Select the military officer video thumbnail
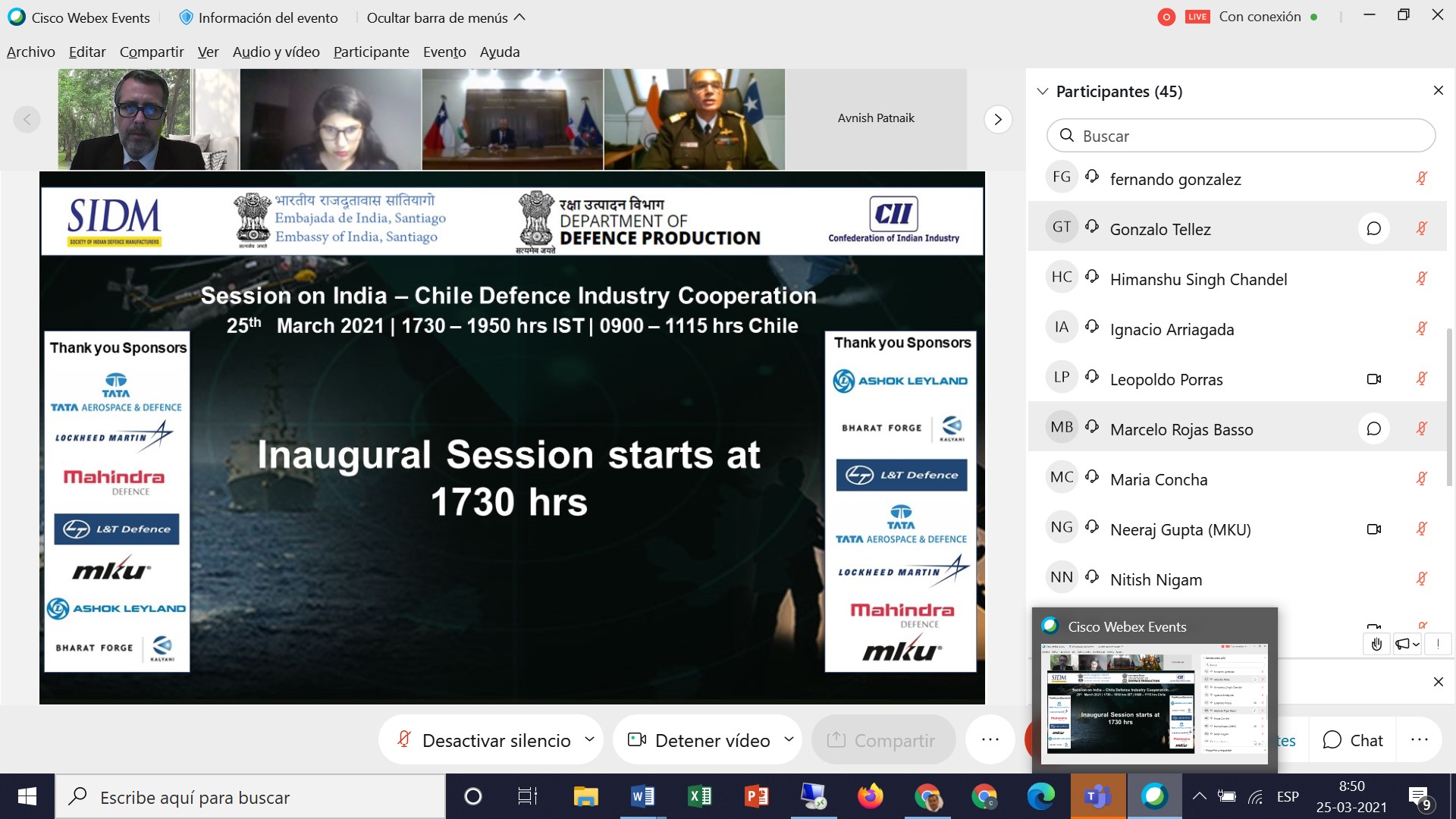The image size is (1456, 819). point(695,119)
